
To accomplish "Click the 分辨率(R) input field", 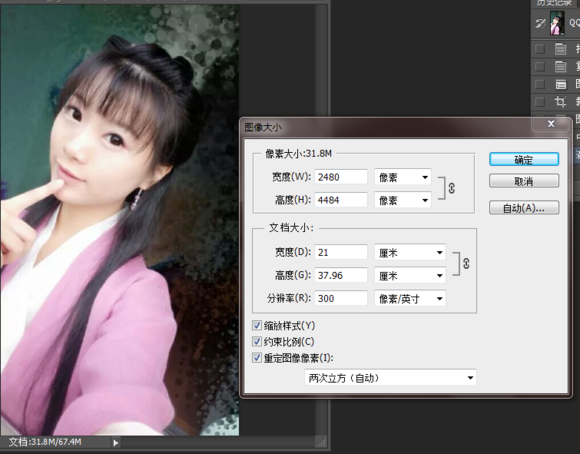I will (341, 298).
